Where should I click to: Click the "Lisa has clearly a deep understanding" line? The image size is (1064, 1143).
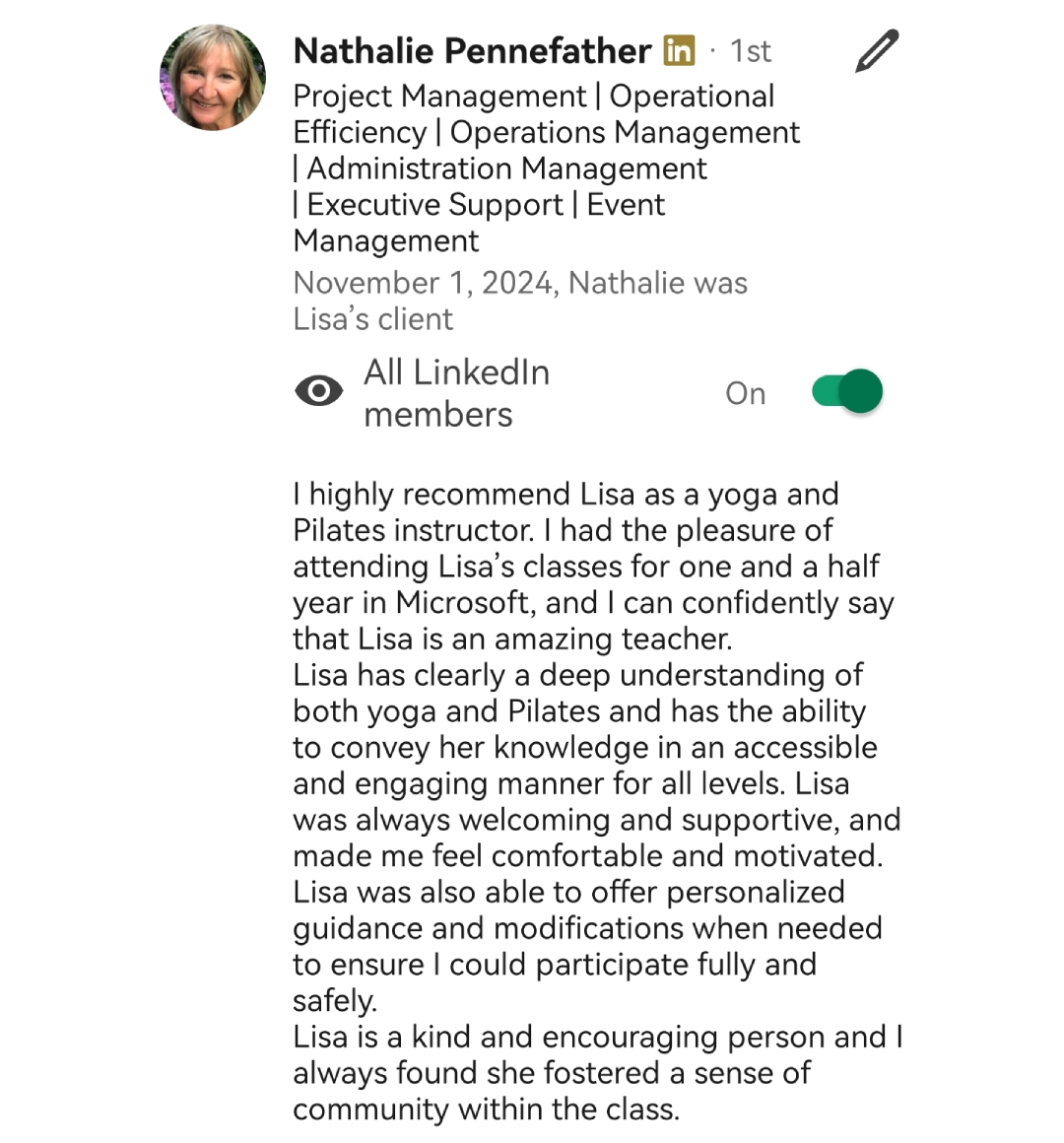pos(577,675)
